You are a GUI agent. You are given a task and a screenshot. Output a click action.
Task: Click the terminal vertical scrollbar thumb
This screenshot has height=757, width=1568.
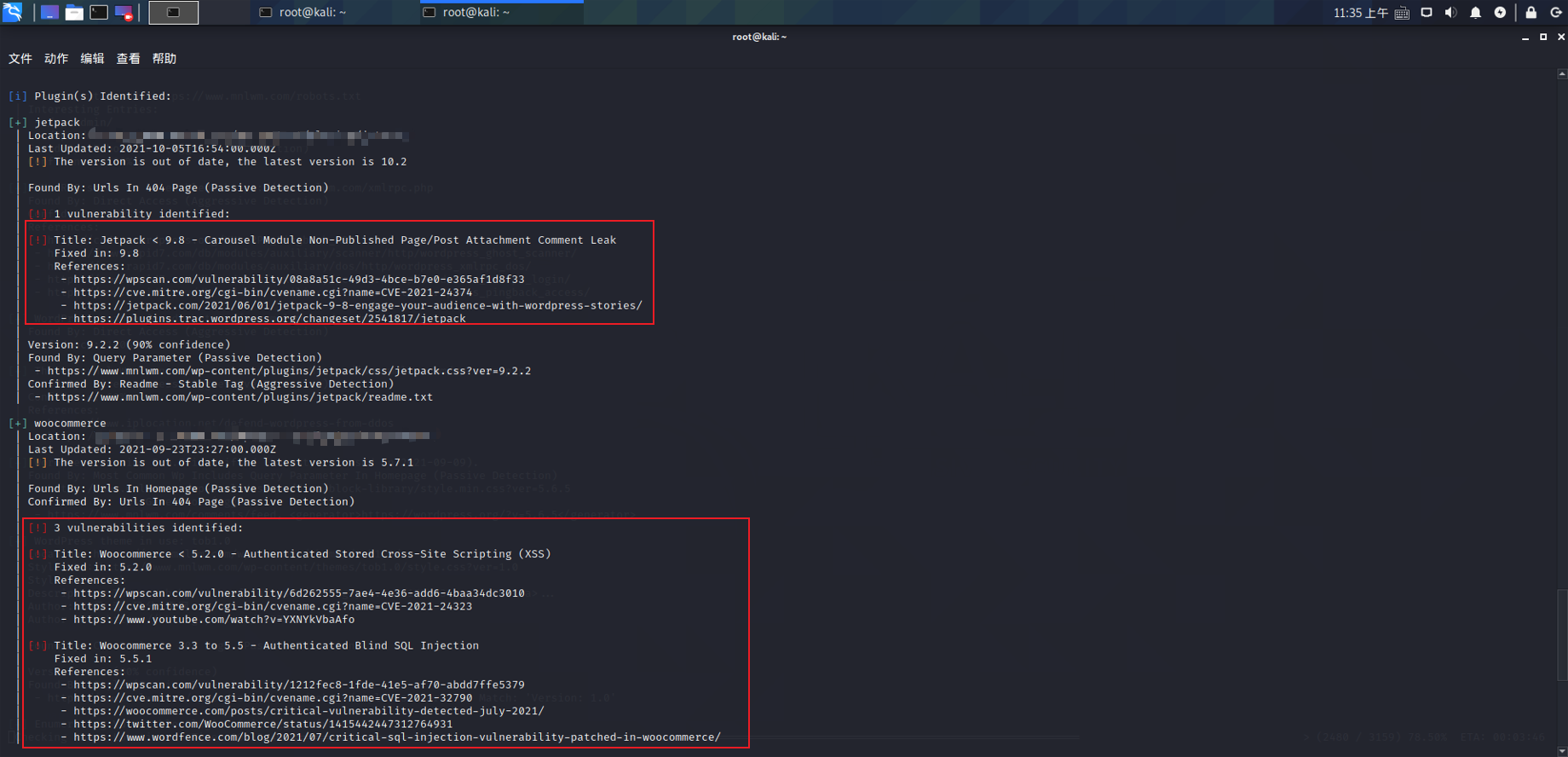[1561, 635]
